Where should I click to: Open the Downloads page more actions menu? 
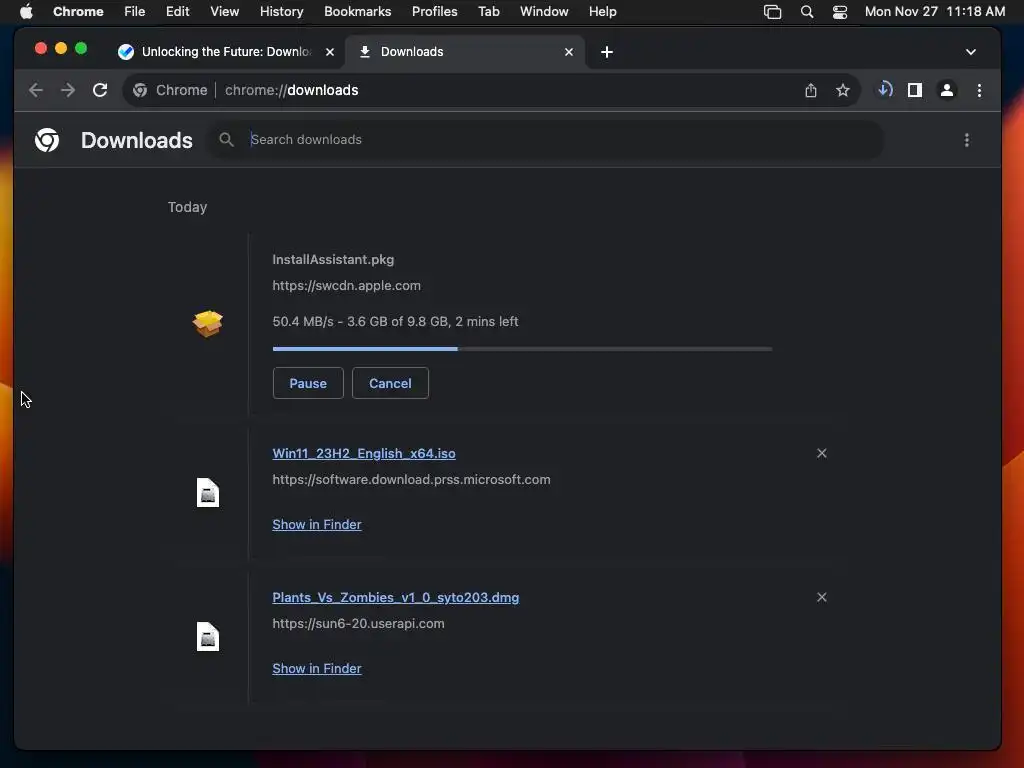tap(967, 140)
